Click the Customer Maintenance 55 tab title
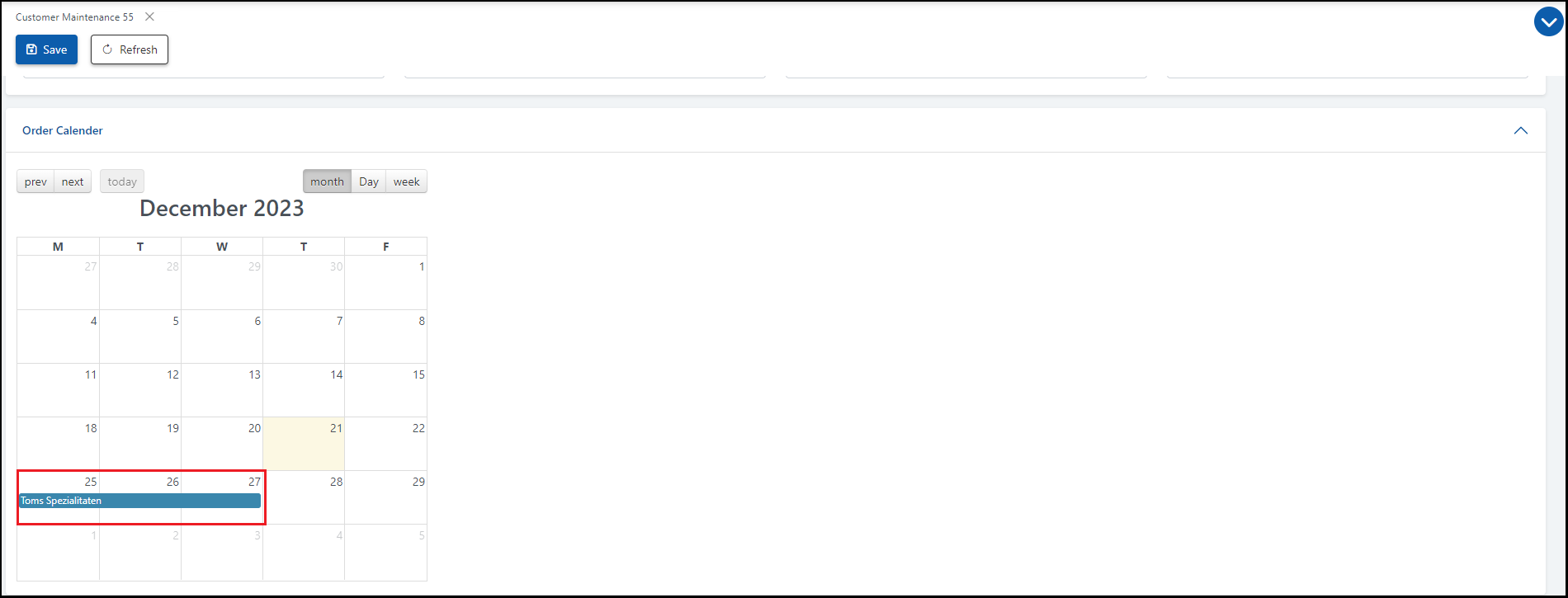The image size is (1568, 598). tap(74, 16)
